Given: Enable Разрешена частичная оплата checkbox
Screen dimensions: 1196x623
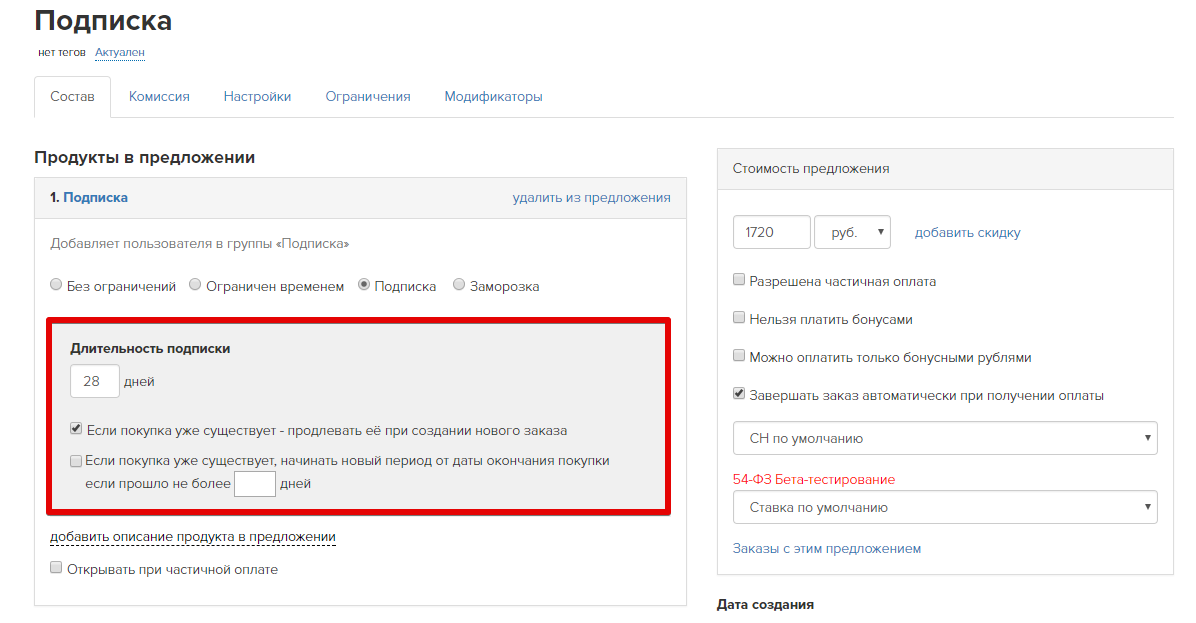Looking at the screenshot, I should 738,280.
